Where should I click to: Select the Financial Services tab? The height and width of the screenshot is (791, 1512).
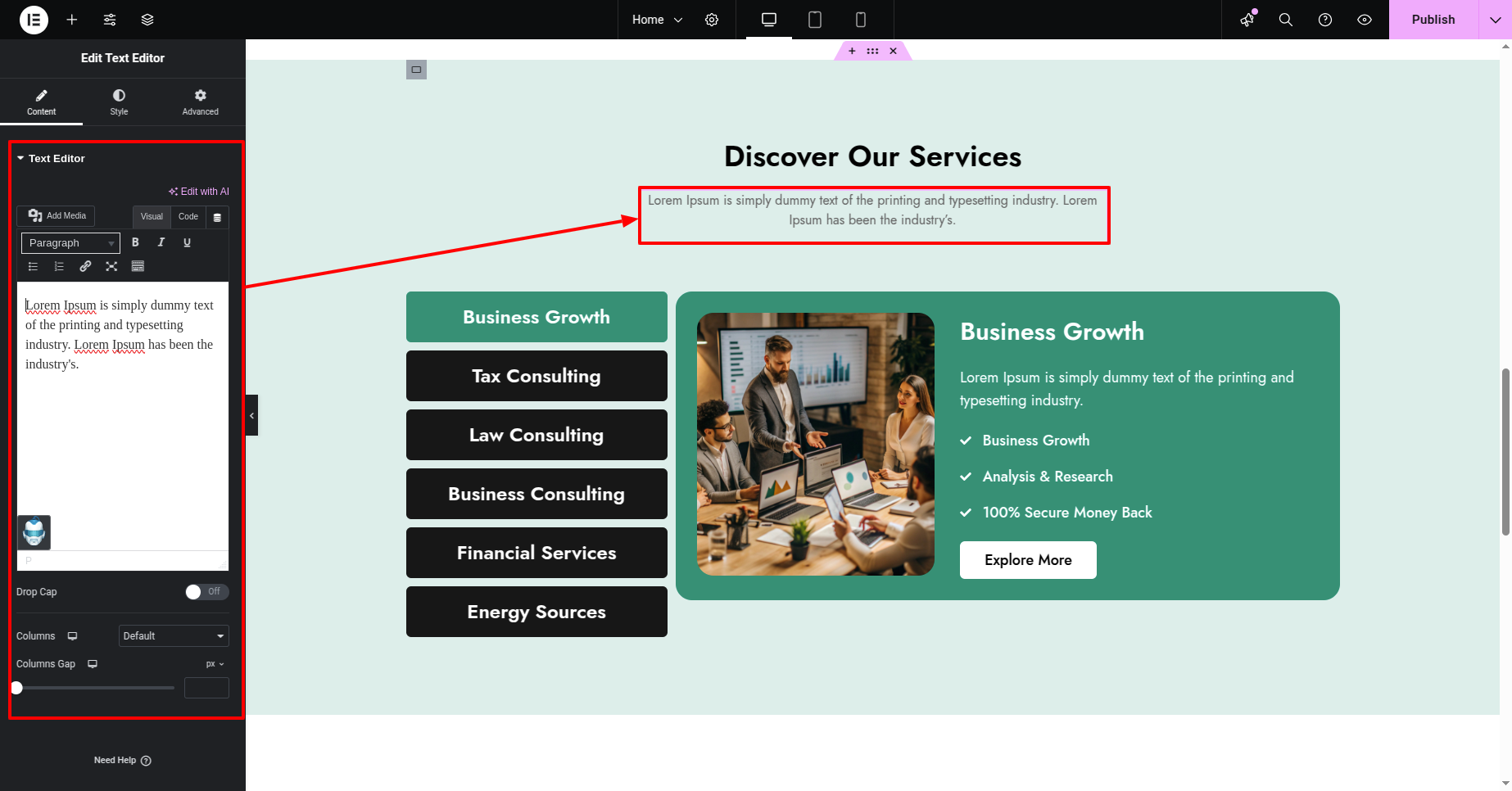[536, 553]
